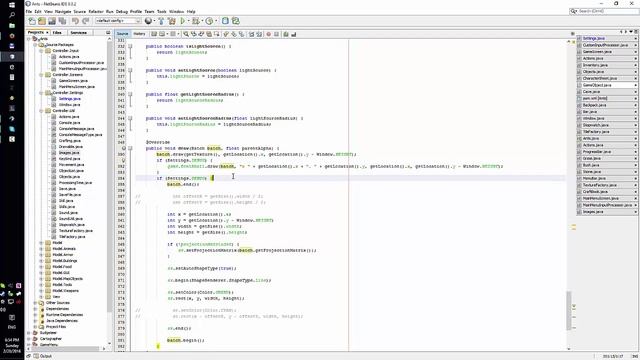
Task: Open the Debug menu
Action: coord(122,11)
